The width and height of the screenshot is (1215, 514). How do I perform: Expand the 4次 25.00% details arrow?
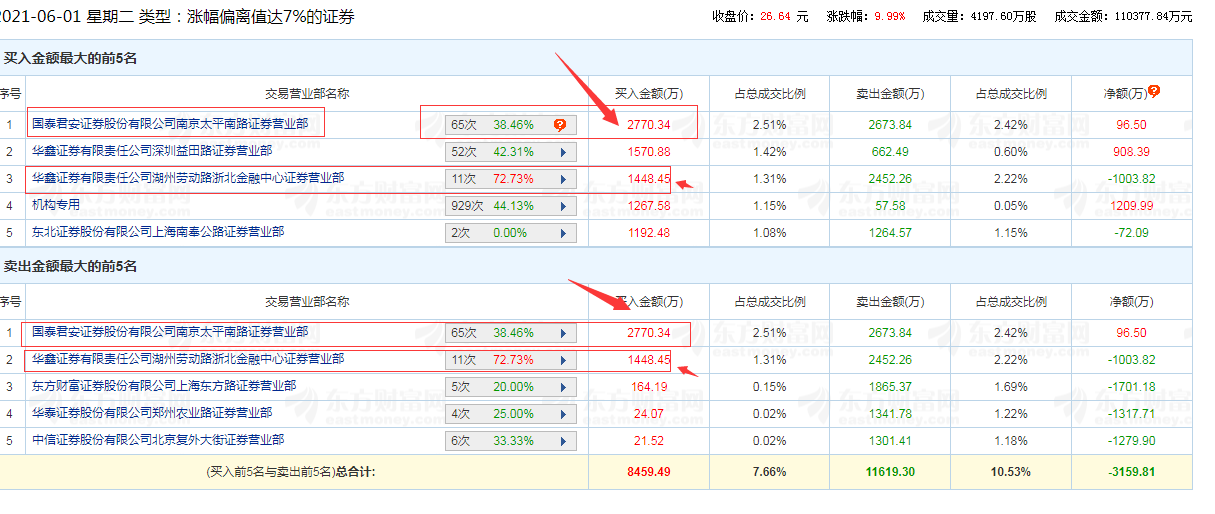coord(563,414)
